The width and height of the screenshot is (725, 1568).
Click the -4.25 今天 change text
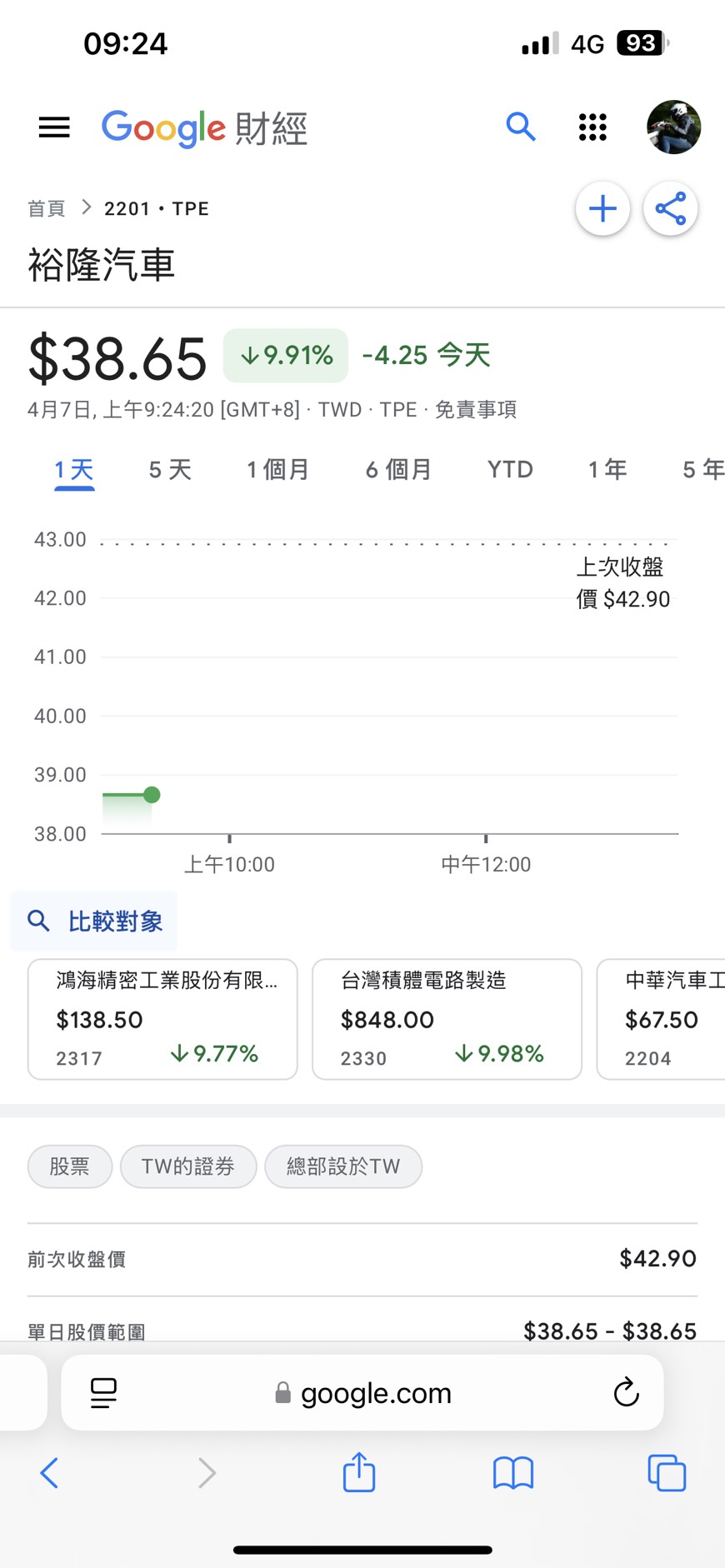[426, 355]
